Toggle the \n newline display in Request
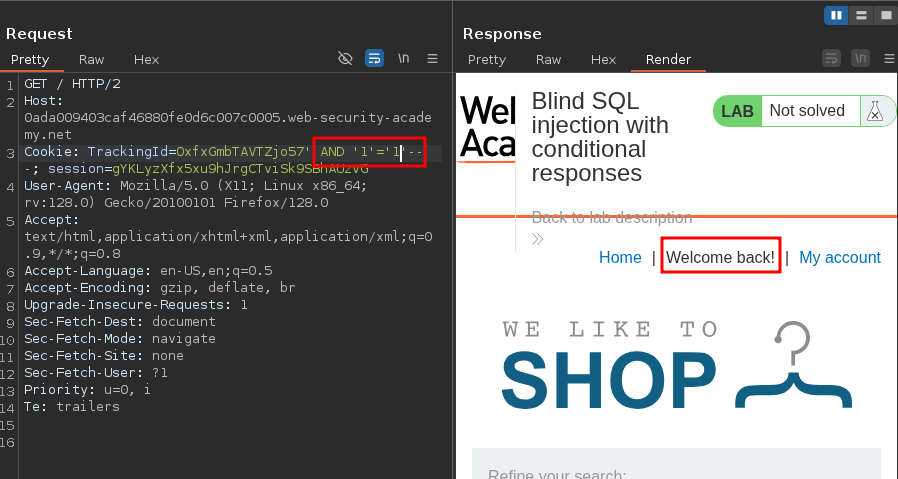Viewport: 898px width, 479px height. [x=404, y=59]
